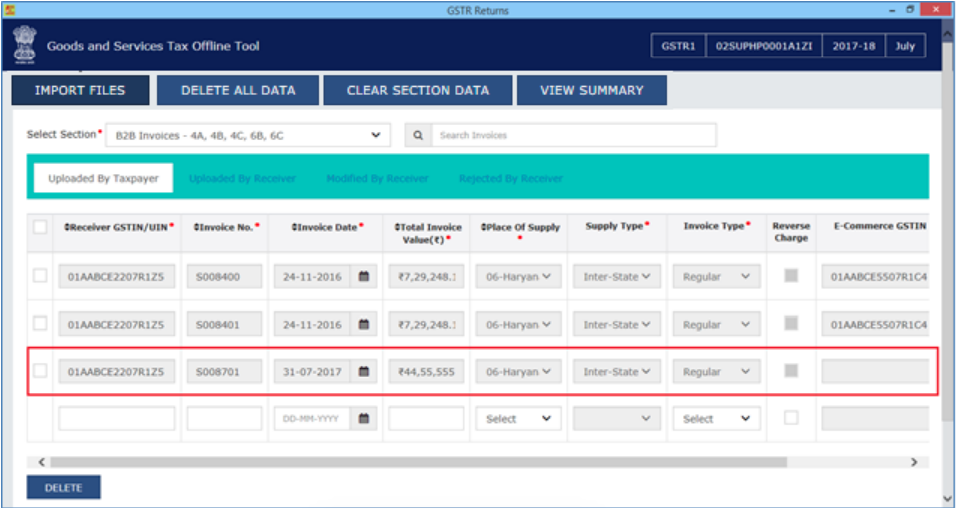Sort by Receiver GSTIN/UIN column
The image size is (956, 509).
point(120,227)
